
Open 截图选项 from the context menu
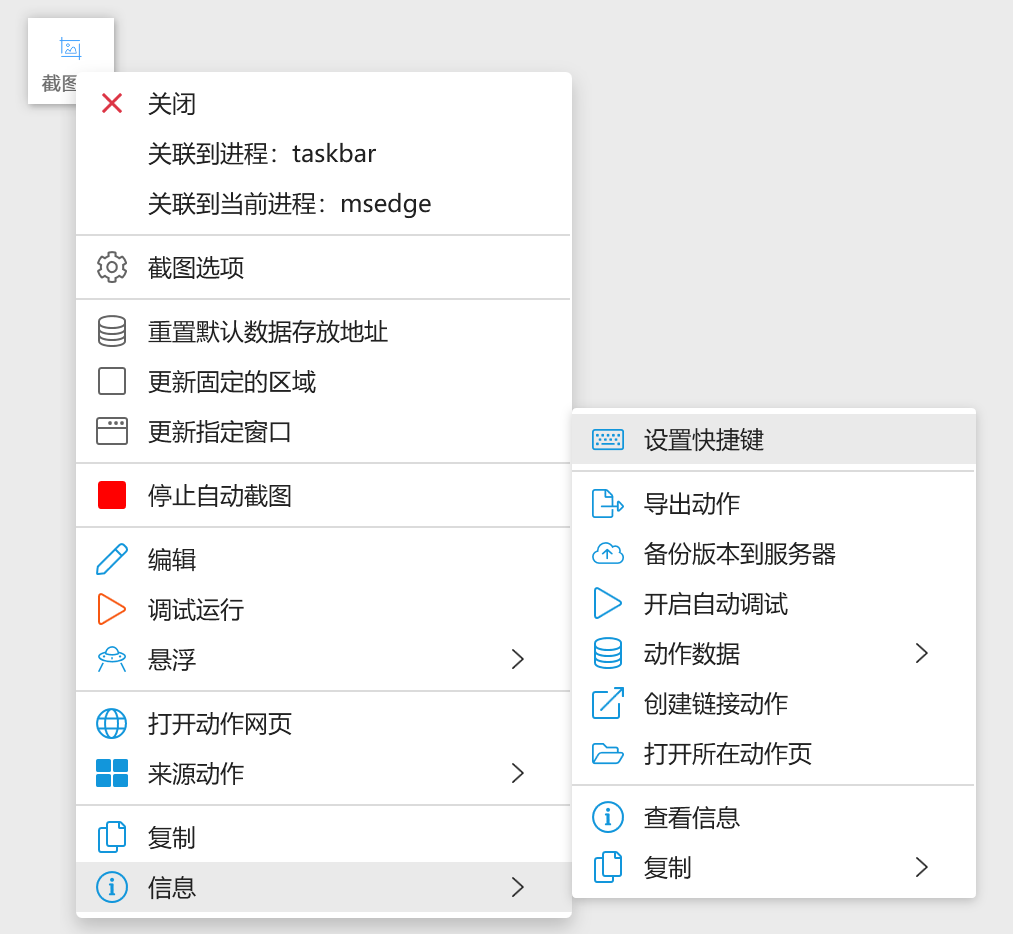point(196,268)
